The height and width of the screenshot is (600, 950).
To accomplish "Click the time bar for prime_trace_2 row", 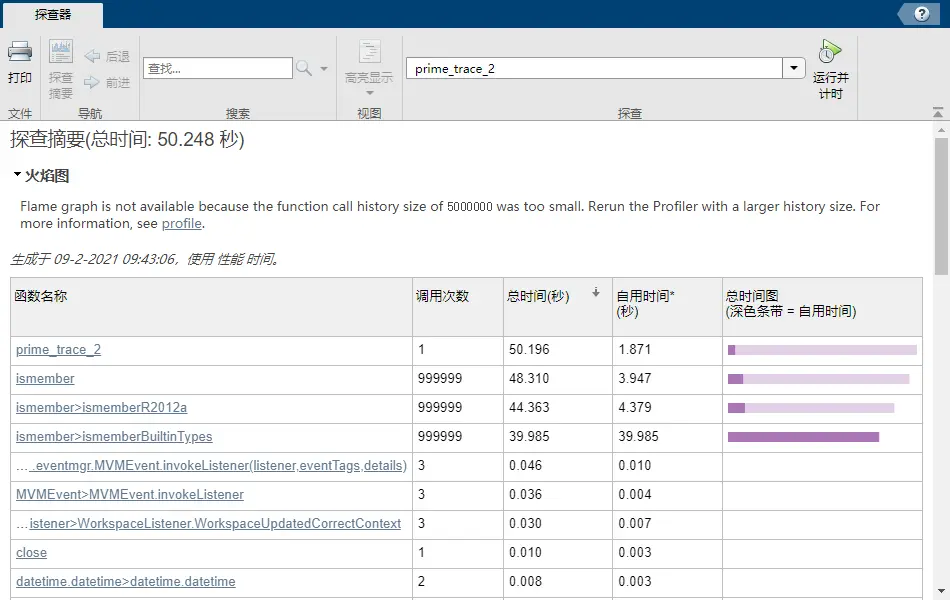I will [822, 350].
